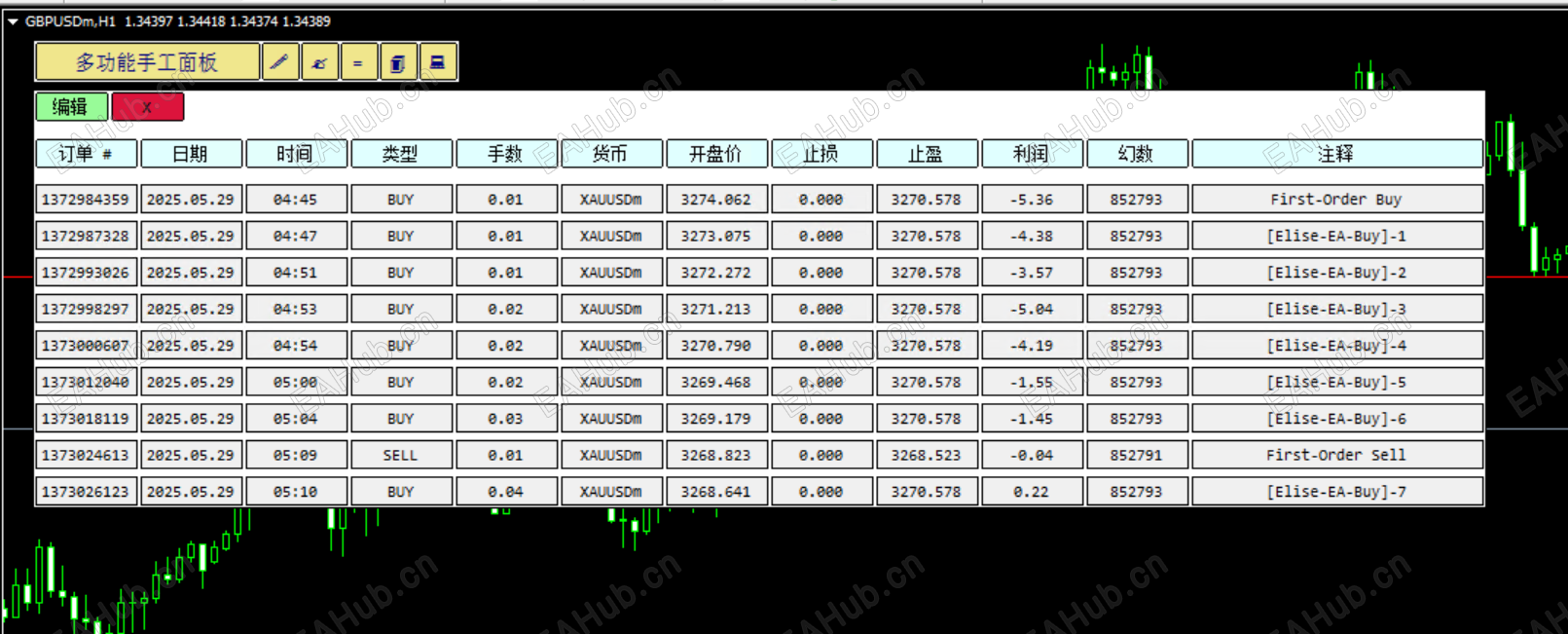Click the open price 3271.213 cell
The width and height of the screenshot is (1568, 634).
[x=716, y=309]
